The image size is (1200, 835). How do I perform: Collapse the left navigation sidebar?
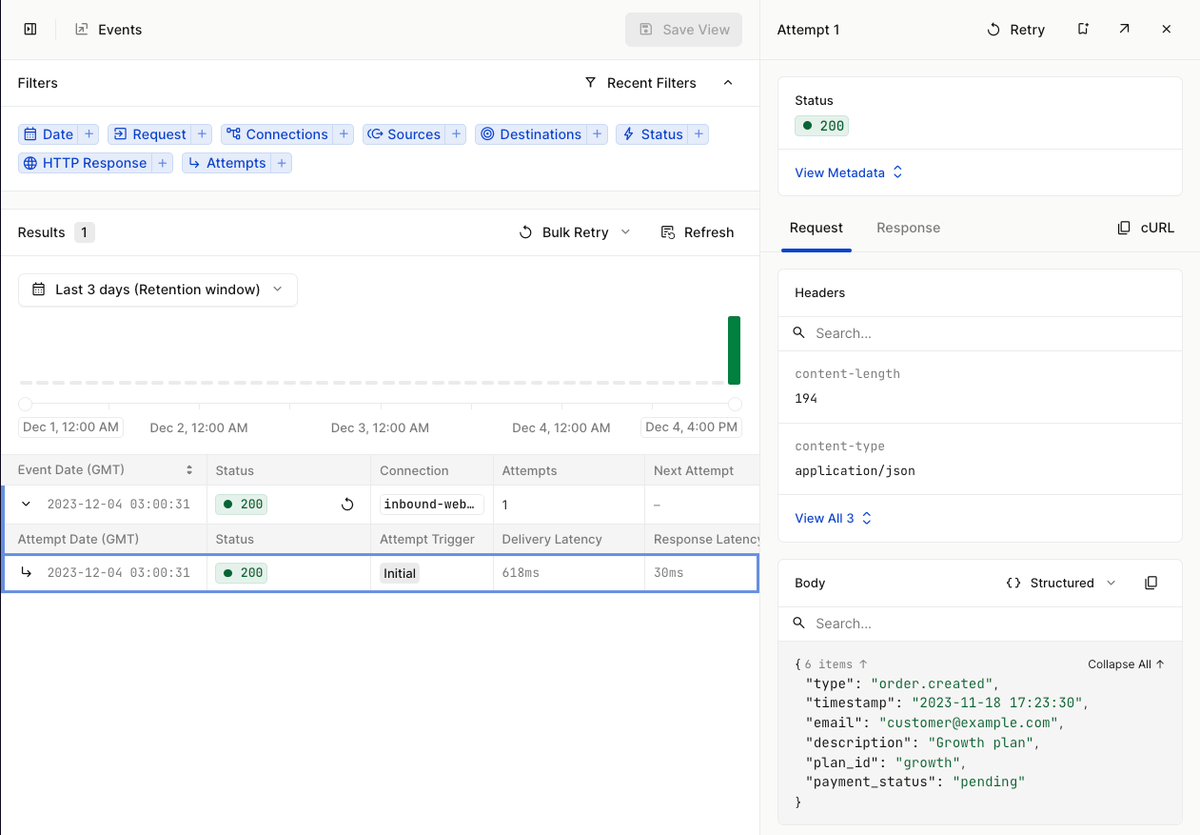click(x=29, y=29)
